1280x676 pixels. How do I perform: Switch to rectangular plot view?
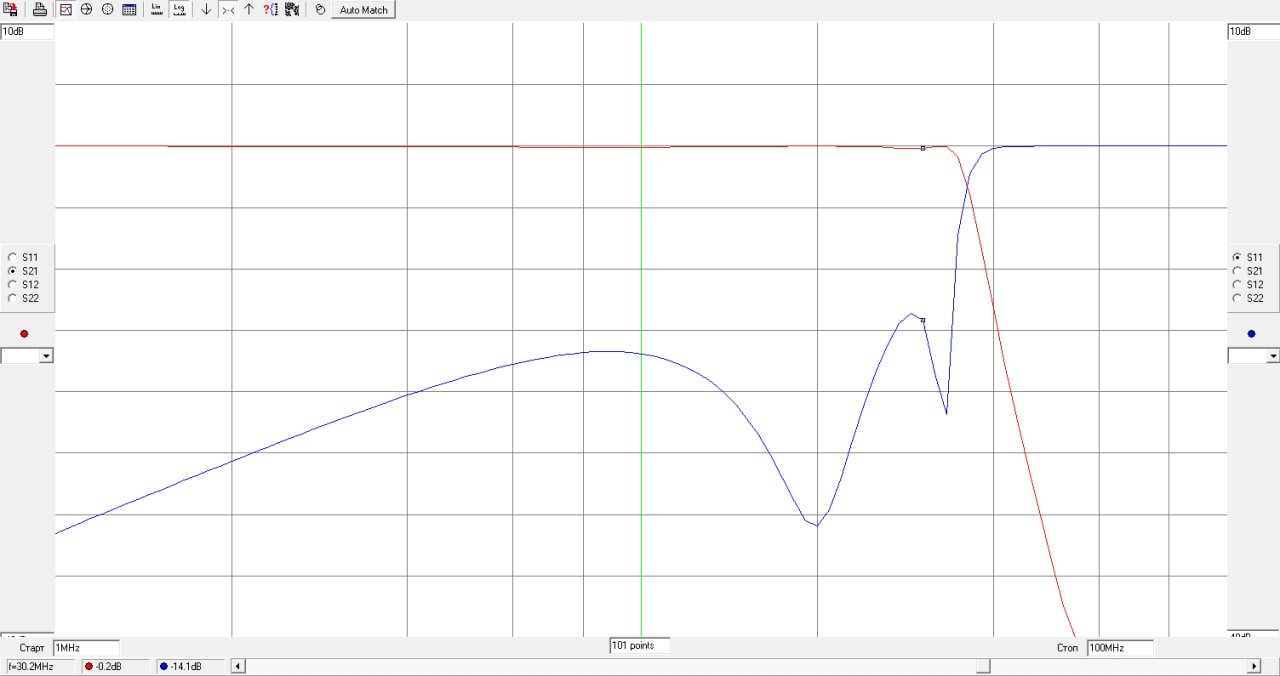tap(65, 10)
